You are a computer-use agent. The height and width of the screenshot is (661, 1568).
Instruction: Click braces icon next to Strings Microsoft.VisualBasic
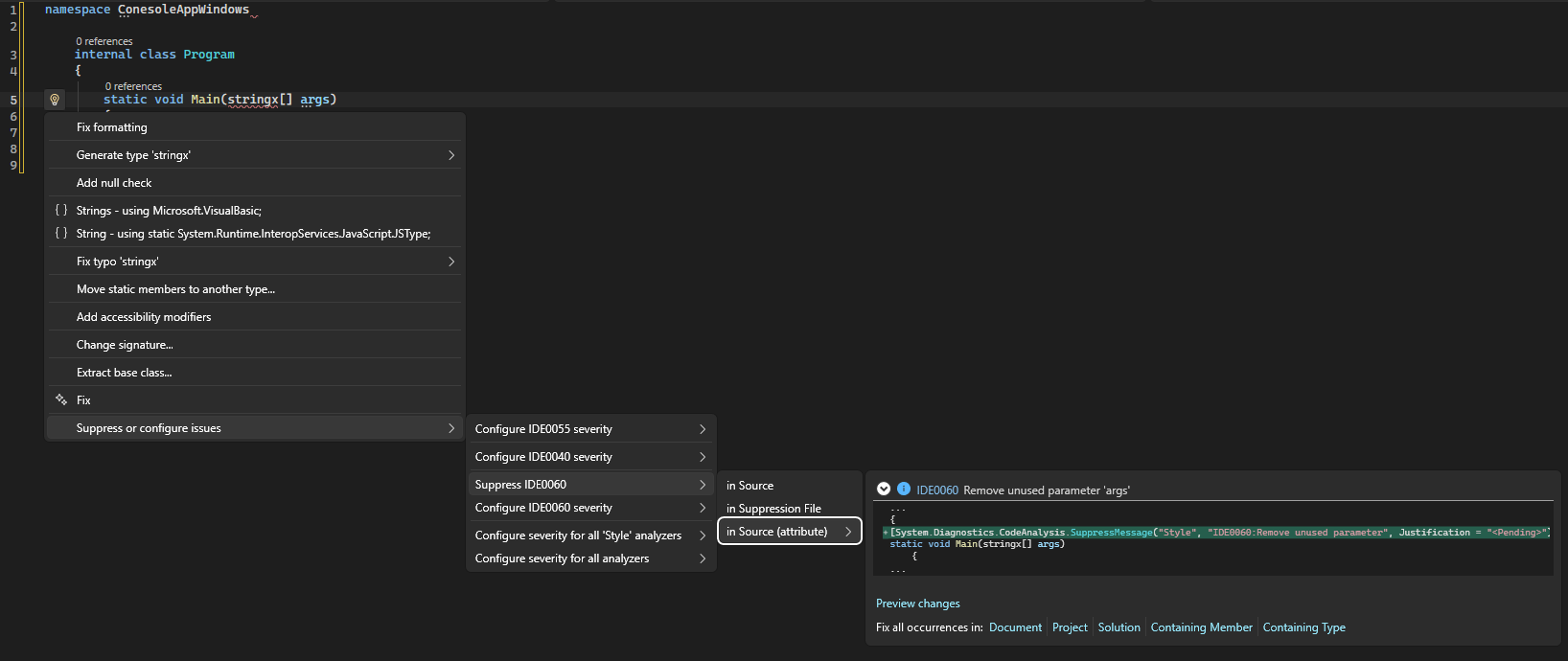(x=61, y=210)
